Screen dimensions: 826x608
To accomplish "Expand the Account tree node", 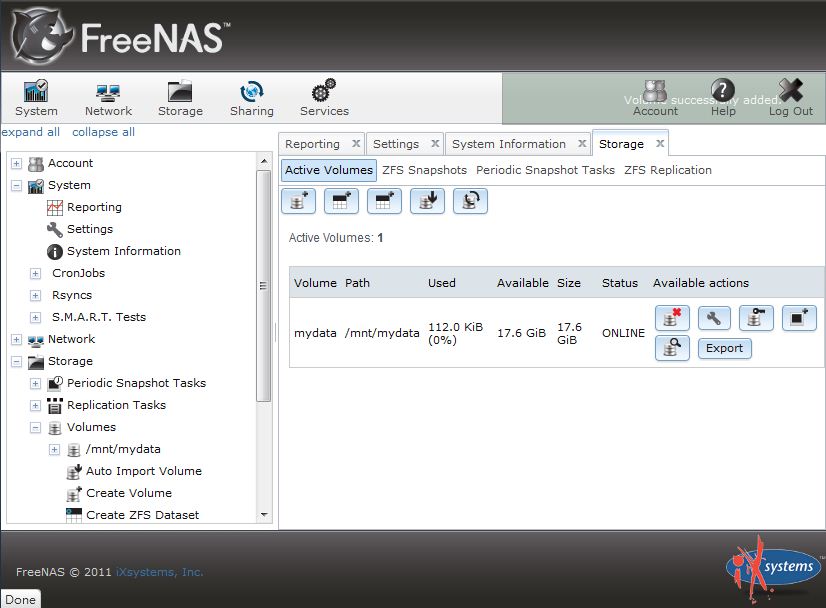I will (x=16, y=164).
